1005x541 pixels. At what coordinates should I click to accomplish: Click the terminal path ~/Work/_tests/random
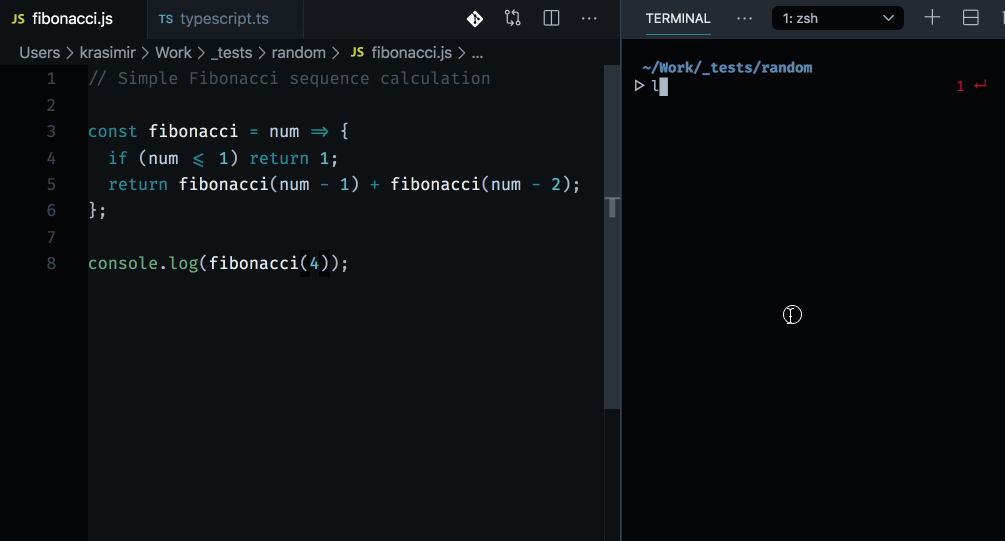(727, 67)
